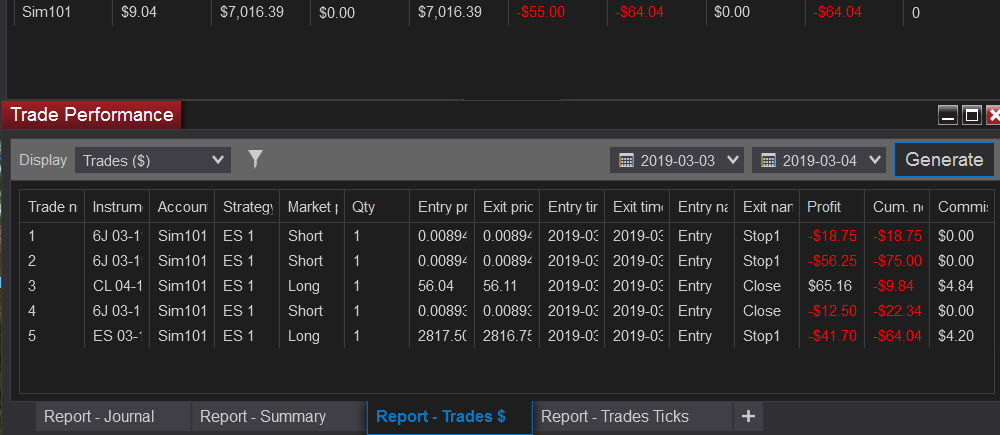
Task: Add new report tab with plus icon
Action: click(748, 417)
